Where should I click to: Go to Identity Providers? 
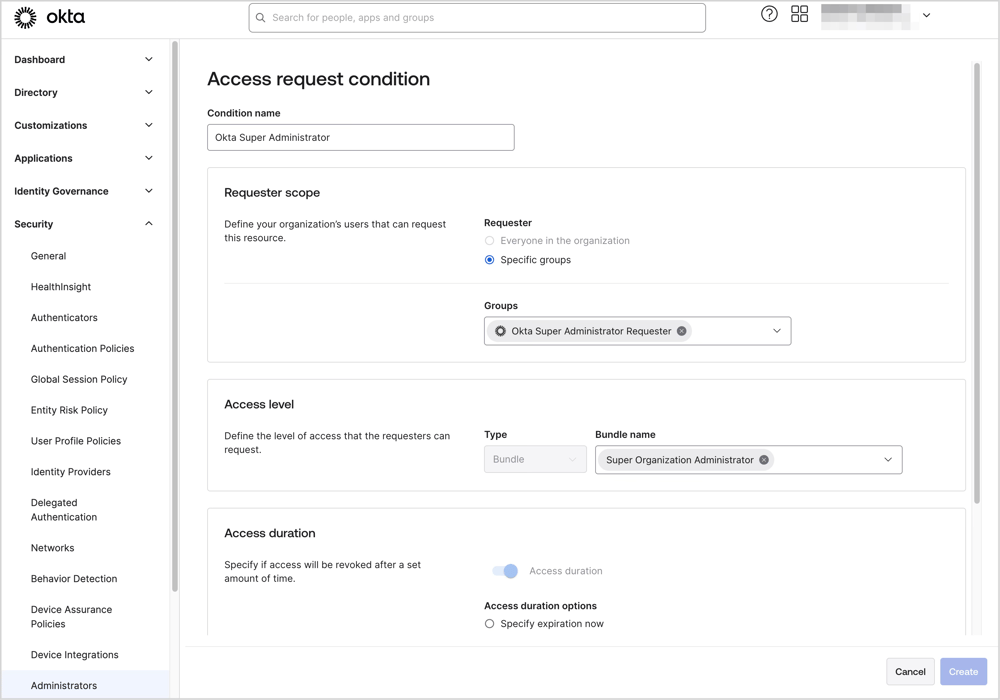[70, 472]
